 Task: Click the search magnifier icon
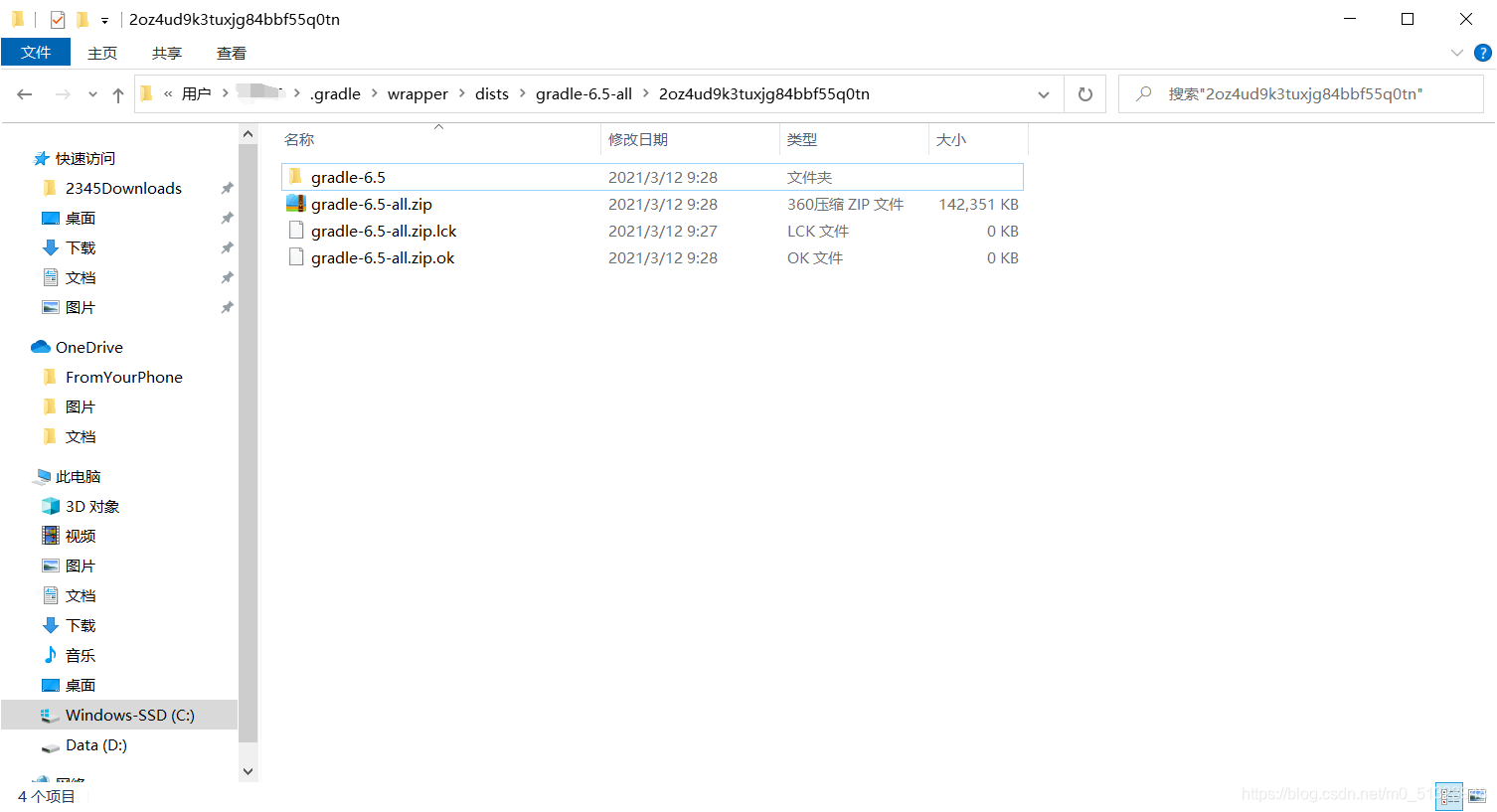tap(1144, 94)
